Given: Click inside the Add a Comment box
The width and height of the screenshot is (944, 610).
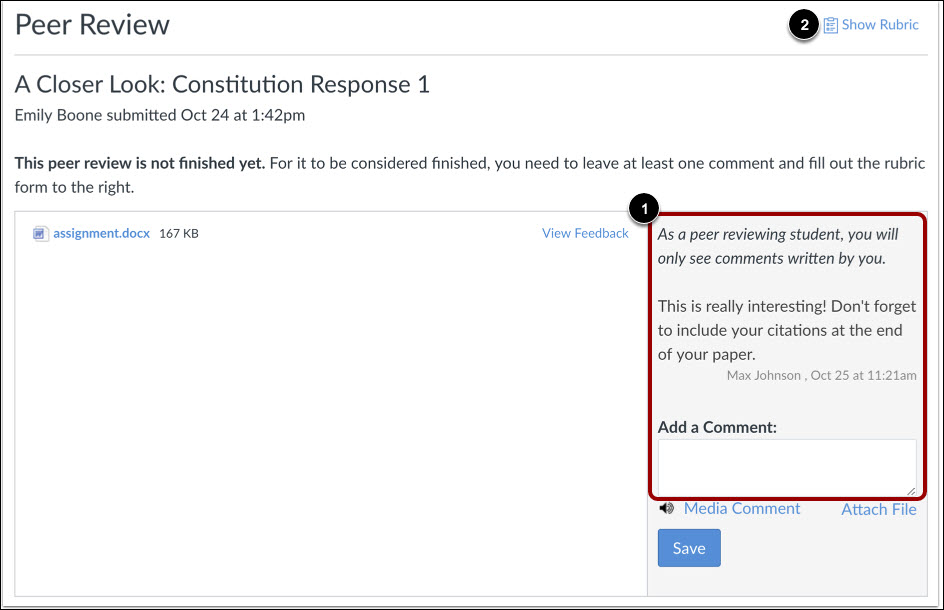Looking at the screenshot, I should click(x=787, y=466).
